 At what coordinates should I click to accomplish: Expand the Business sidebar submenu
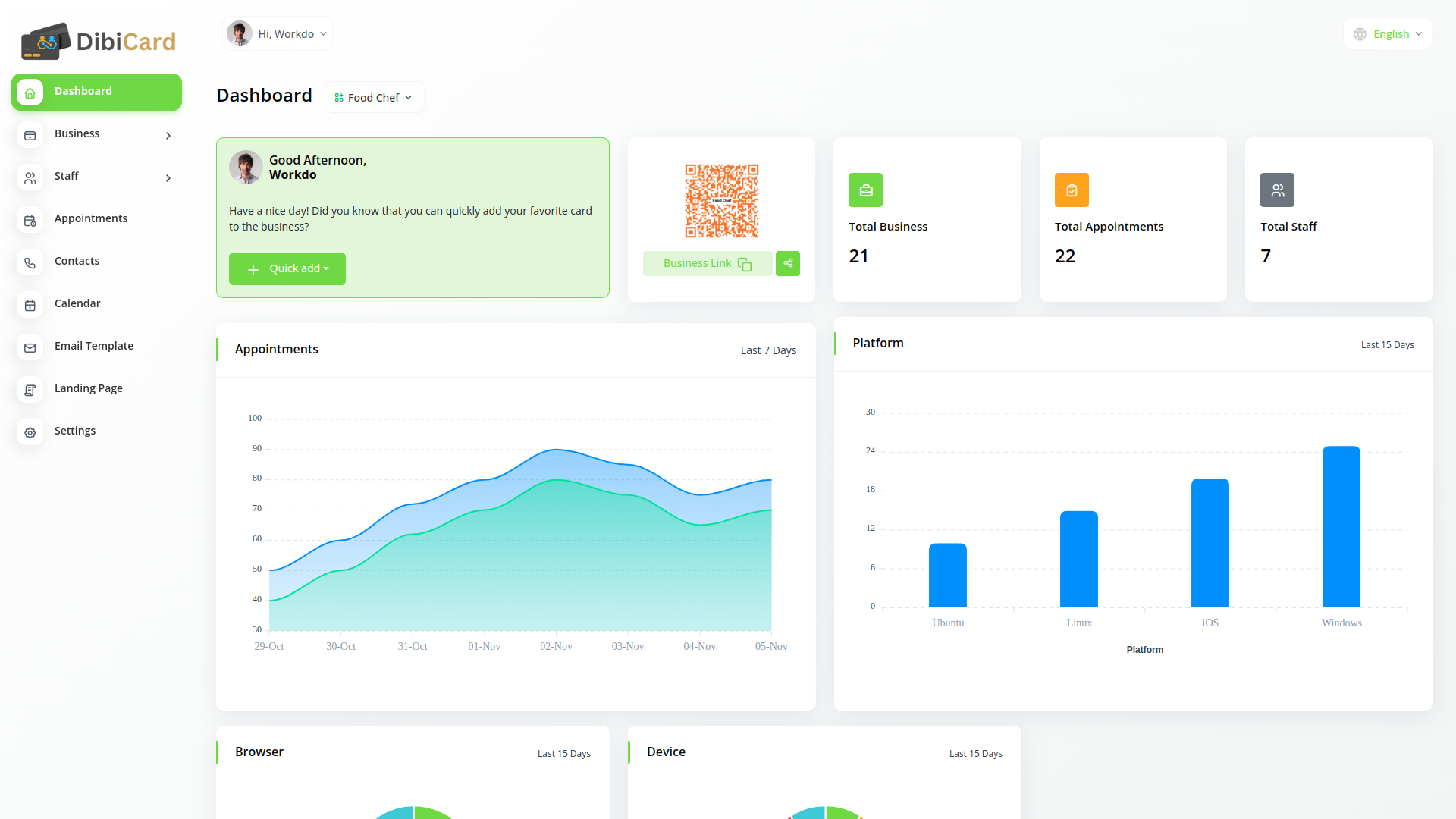pos(168,135)
